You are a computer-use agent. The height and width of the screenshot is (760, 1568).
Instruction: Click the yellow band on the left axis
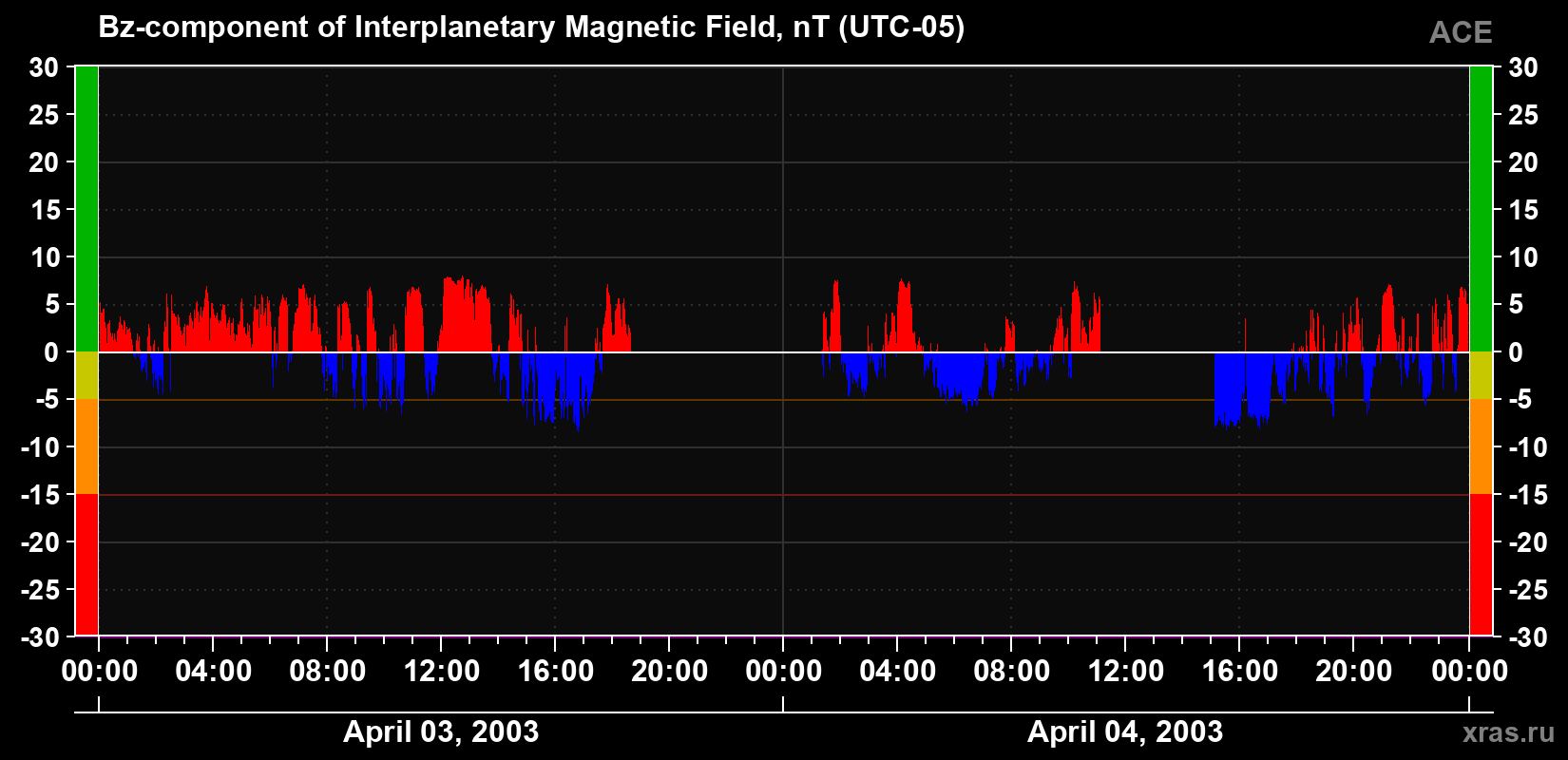tap(86, 375)
